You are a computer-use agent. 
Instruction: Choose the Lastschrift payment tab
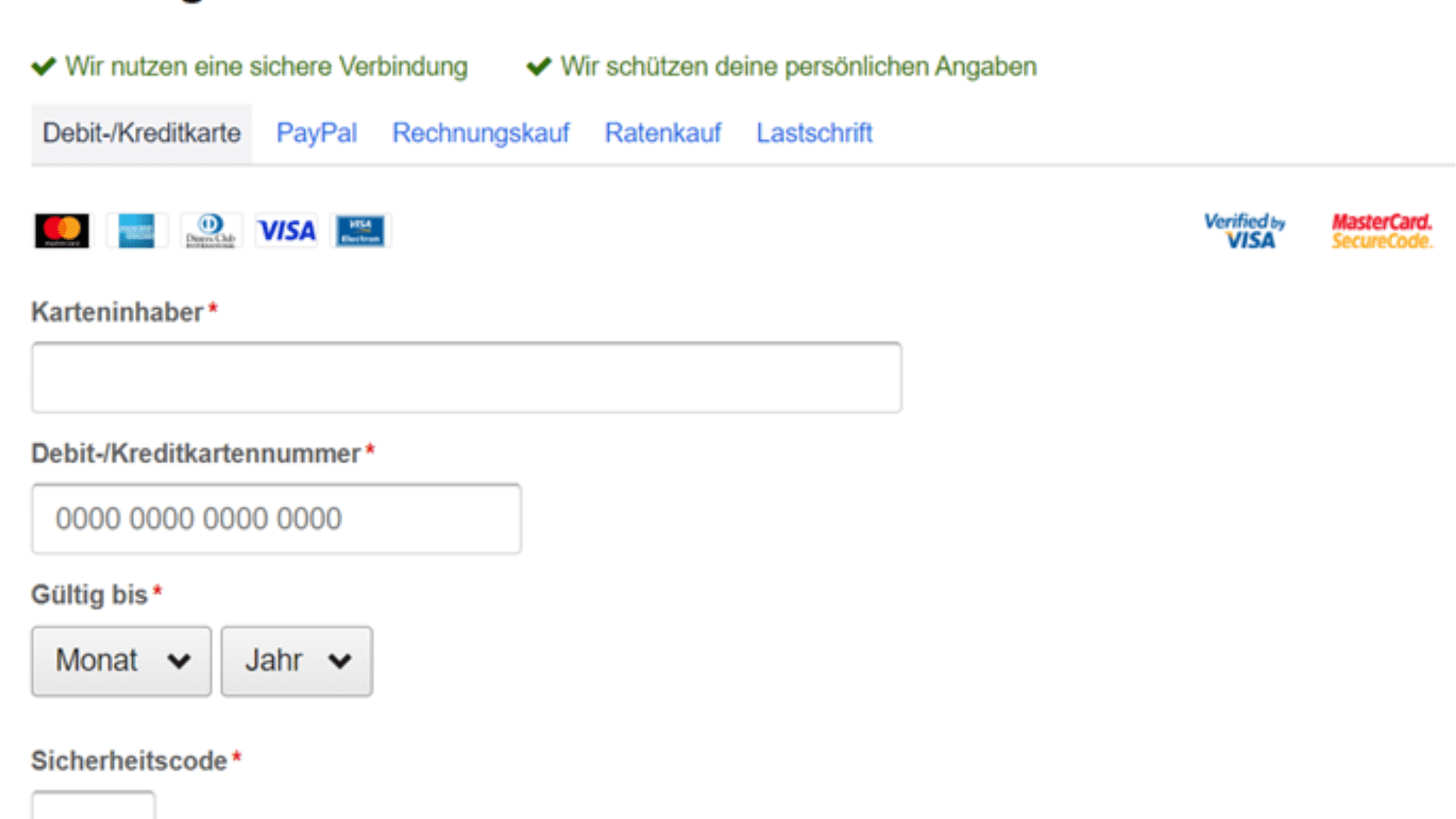pyautogui.click(x=814, y=133)
